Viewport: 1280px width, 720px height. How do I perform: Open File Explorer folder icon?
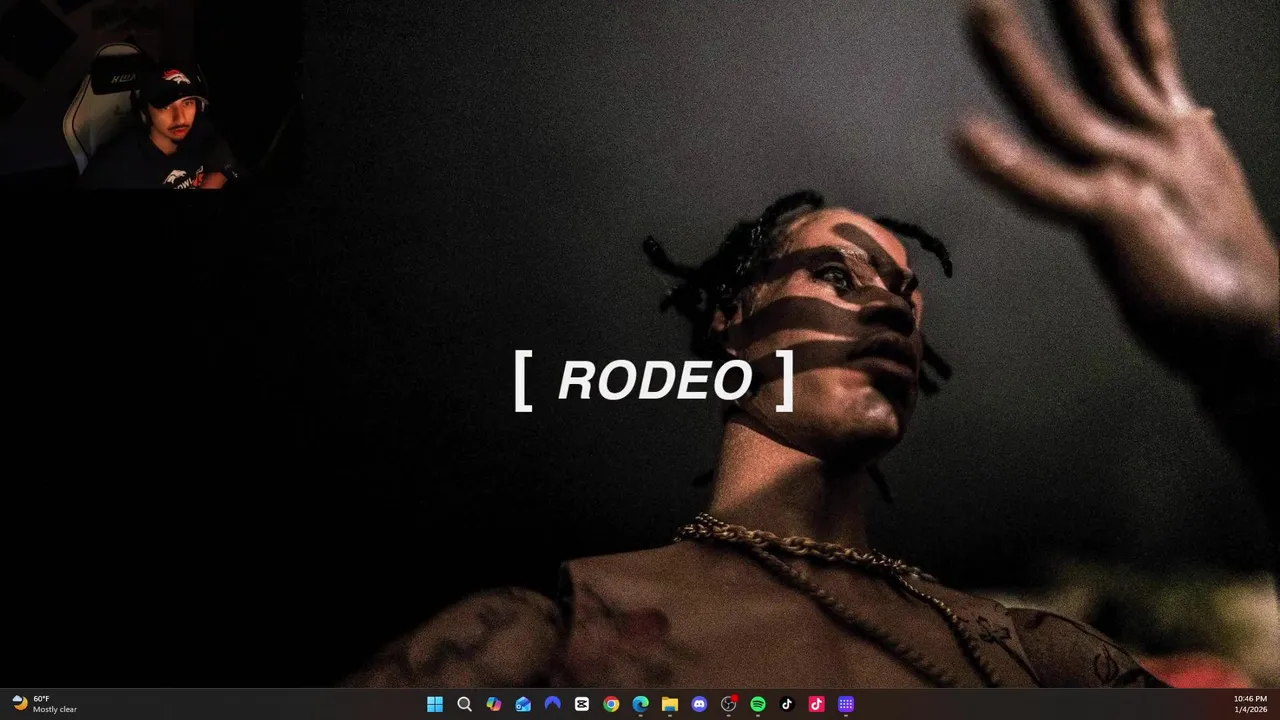coord(670,704)
